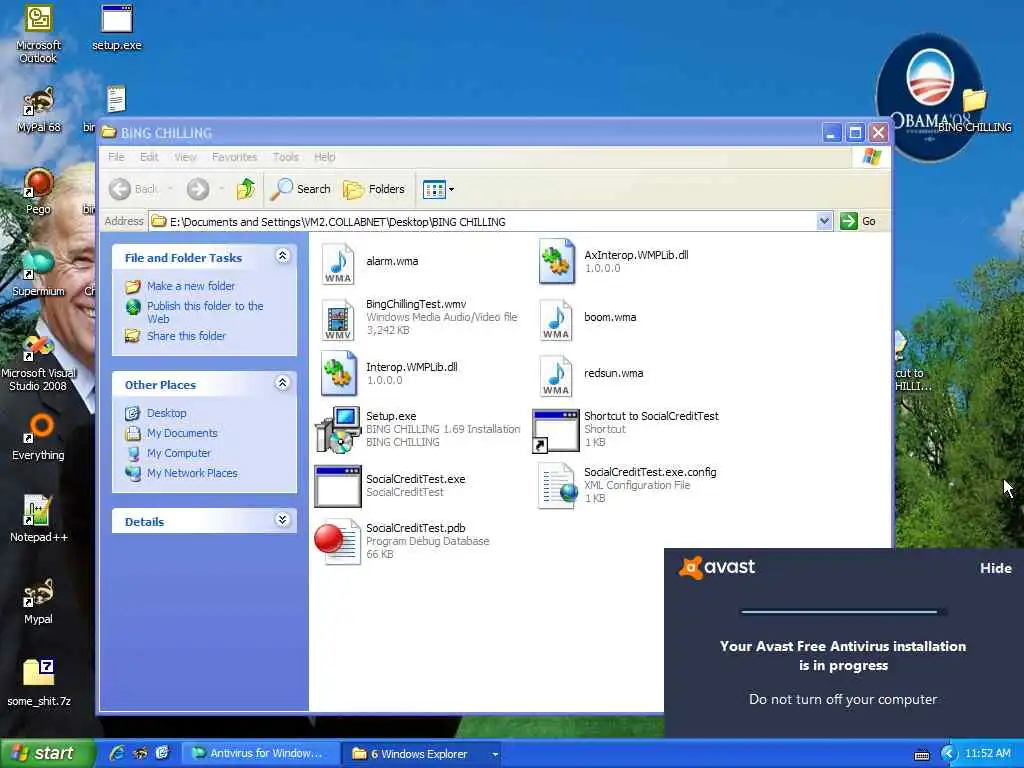The image size is (1024, 768).
Task: Open the View menu
Action: (x=185, y=157)
